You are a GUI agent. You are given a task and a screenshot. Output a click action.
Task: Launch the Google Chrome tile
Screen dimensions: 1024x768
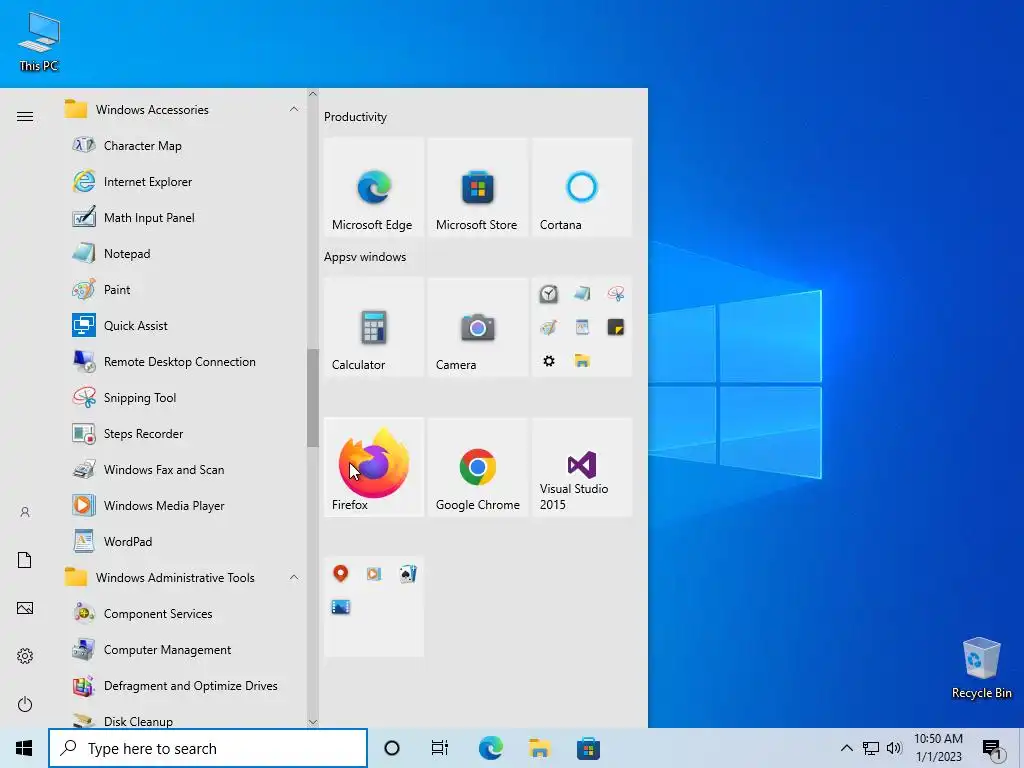pos(477,467)
